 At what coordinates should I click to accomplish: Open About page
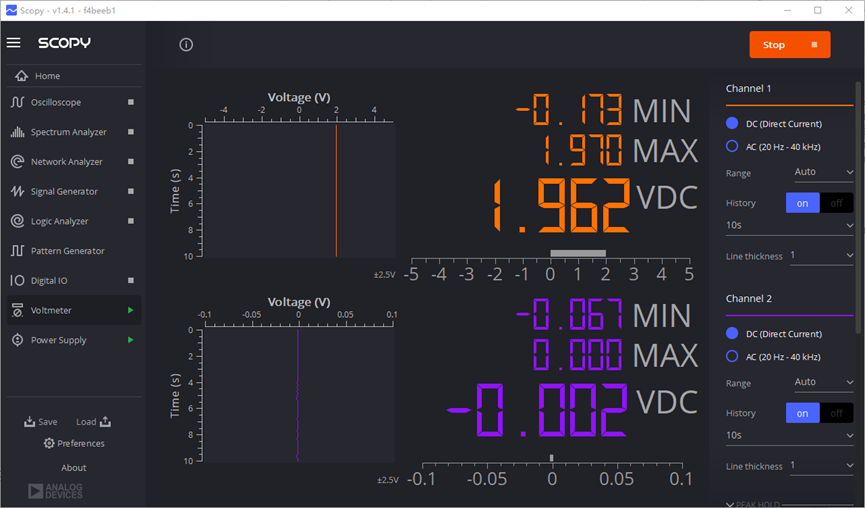[74, 468]
